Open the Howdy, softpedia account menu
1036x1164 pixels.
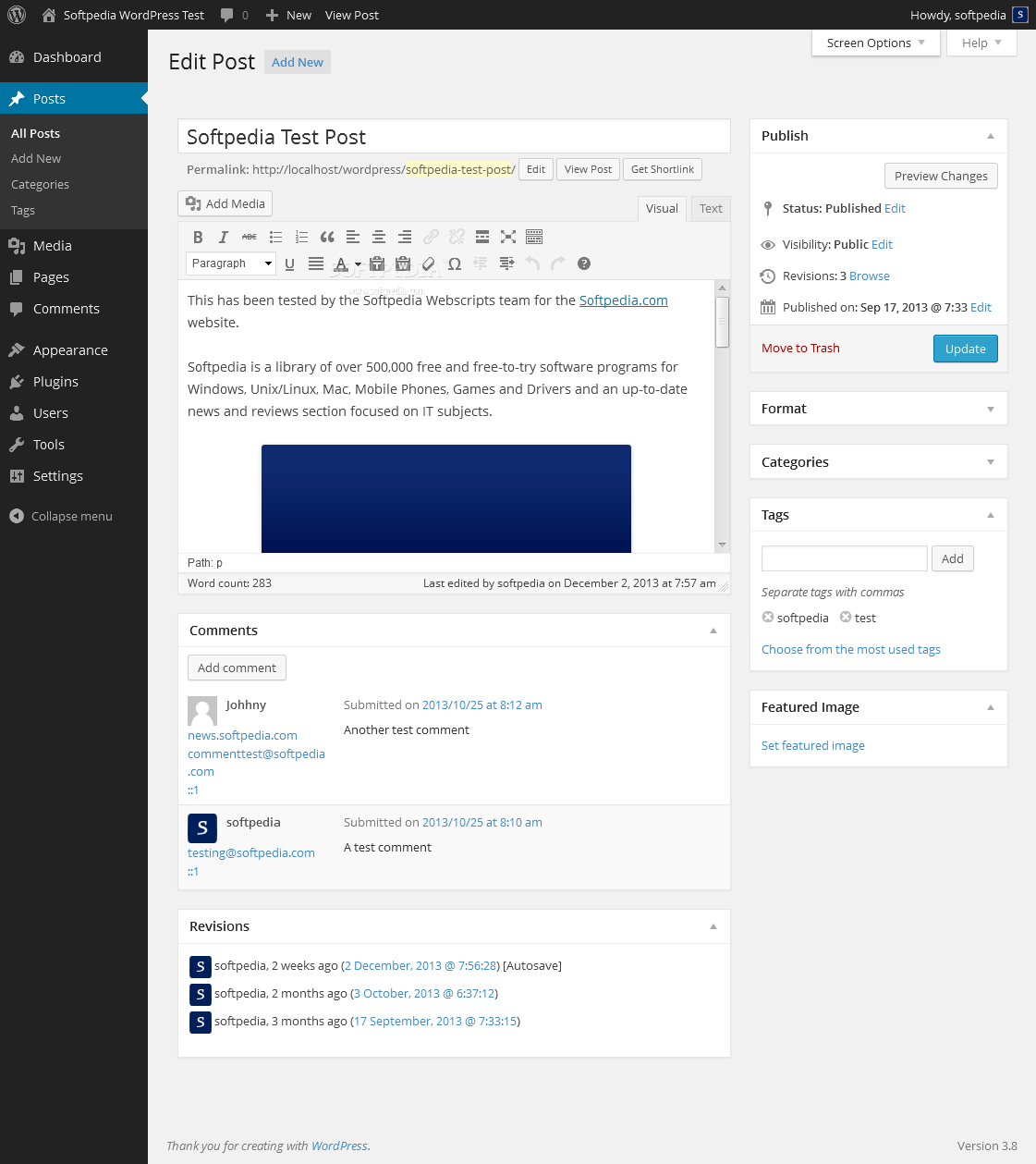pyautogui.click(x=969, y=15)
